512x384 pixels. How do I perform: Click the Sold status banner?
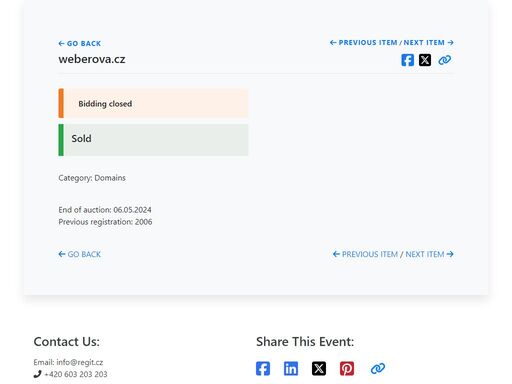tap(153, 140)
